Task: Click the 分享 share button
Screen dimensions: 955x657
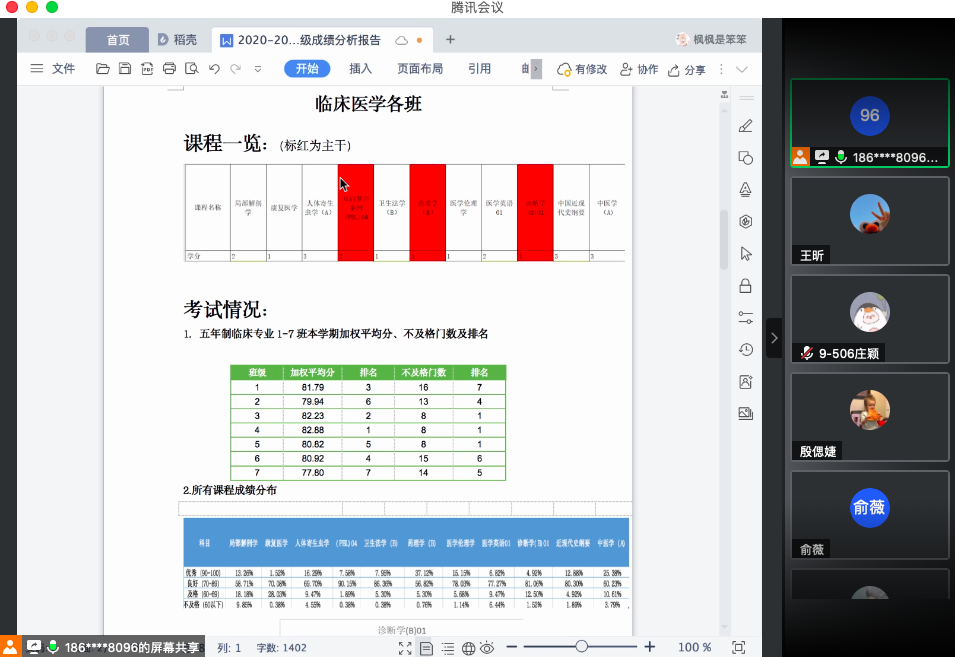Action: click(687, 70)
